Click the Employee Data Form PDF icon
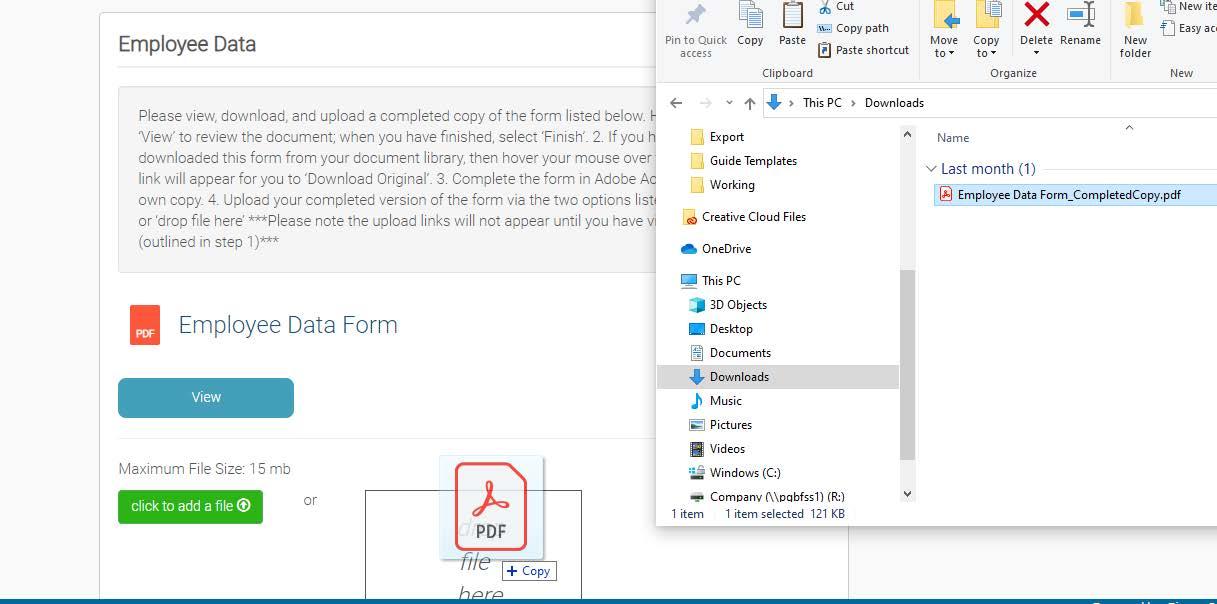Viewport: 1217px width, 604px height. 145,325
